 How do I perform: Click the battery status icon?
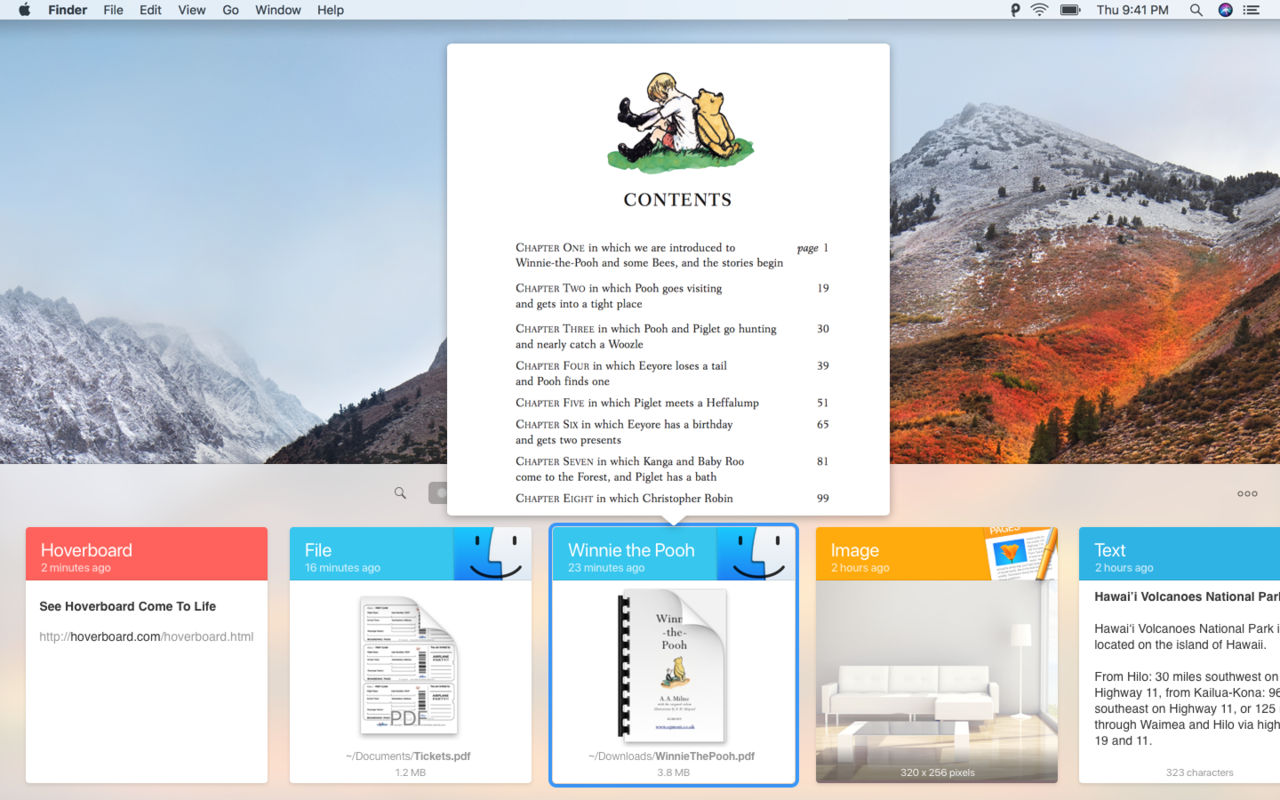pos(1070,10)
